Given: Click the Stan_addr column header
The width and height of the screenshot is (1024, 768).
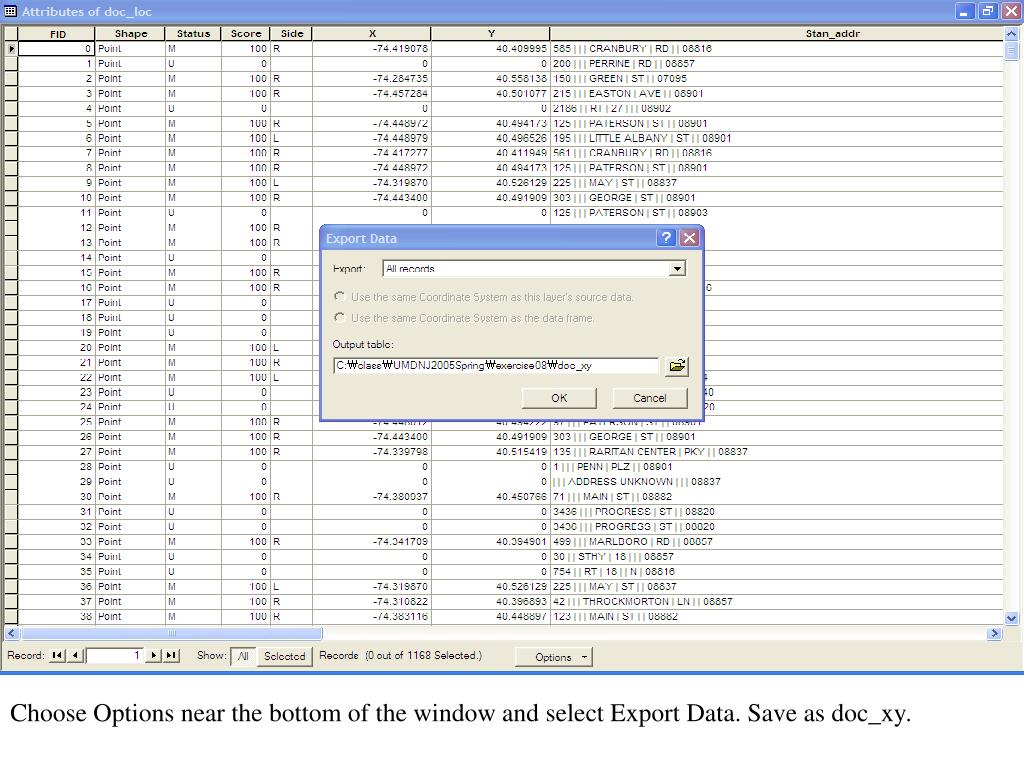Looking at the screenshot, I should coord(777,33).
